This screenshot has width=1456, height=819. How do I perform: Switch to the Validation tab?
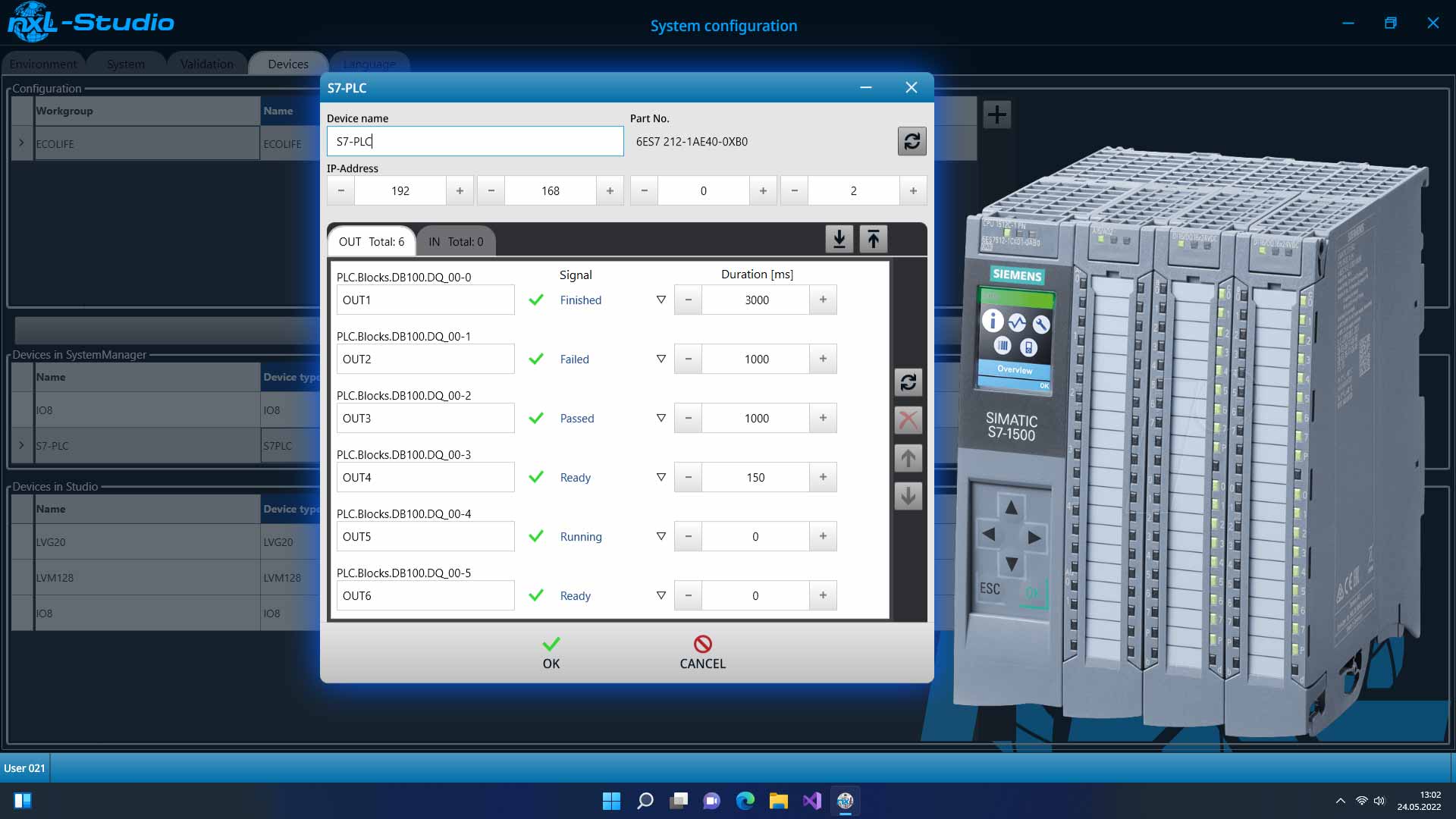206,64
